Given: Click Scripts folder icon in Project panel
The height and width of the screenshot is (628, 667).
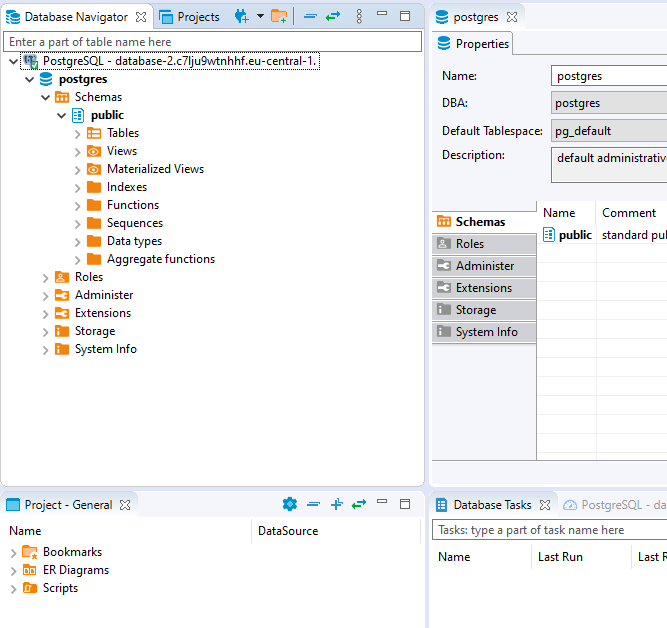Looking at the screenshot, I should point(30,588).
